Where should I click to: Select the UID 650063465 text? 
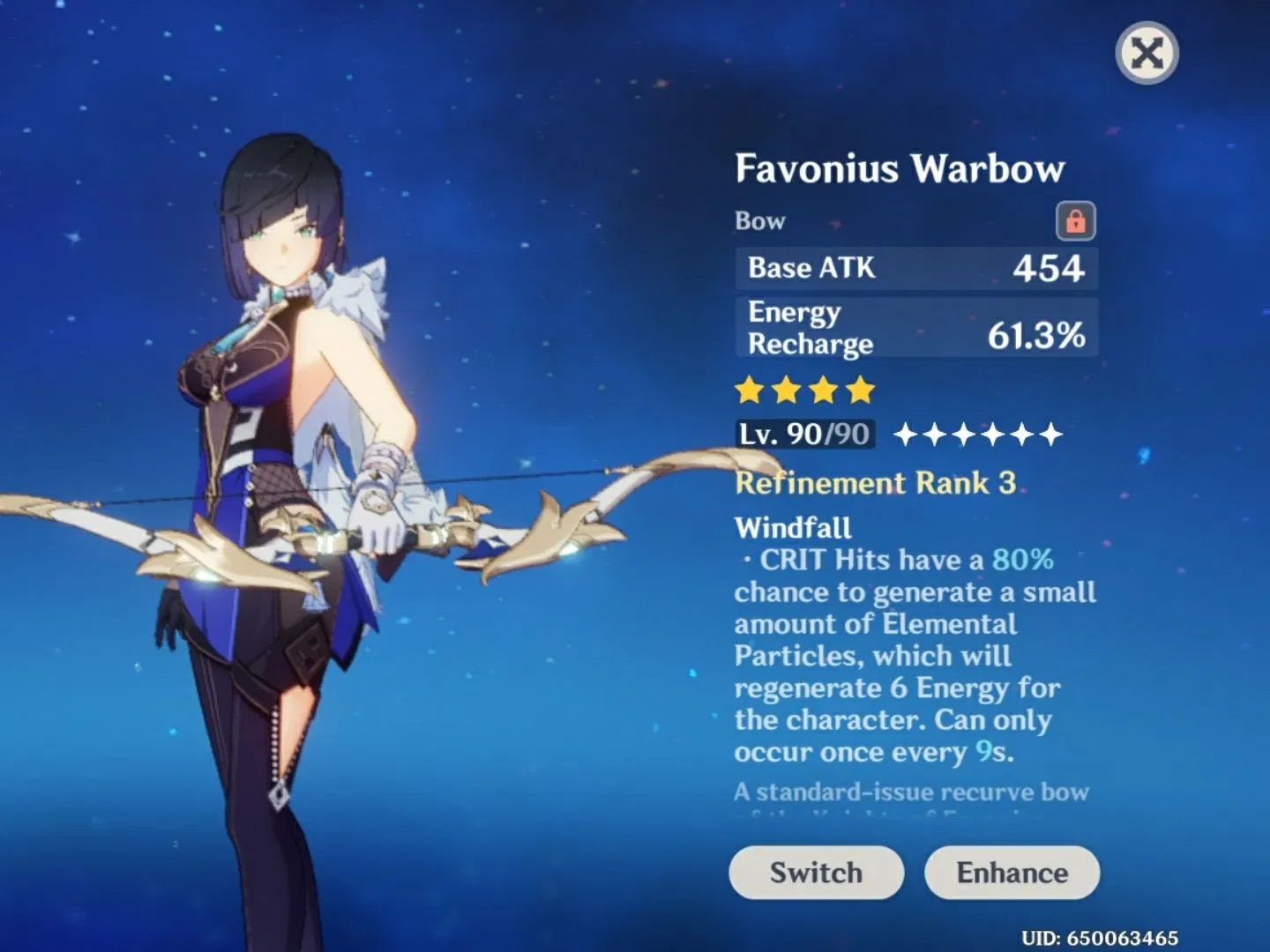point(1100,938)
